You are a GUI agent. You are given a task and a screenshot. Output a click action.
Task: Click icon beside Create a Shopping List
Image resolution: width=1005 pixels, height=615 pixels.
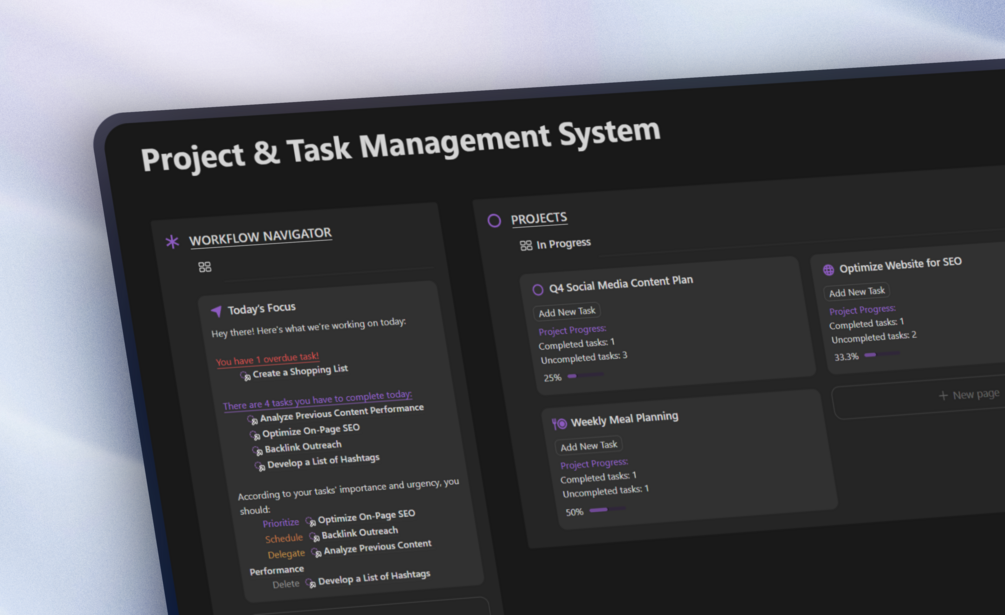tap(245, 376)
